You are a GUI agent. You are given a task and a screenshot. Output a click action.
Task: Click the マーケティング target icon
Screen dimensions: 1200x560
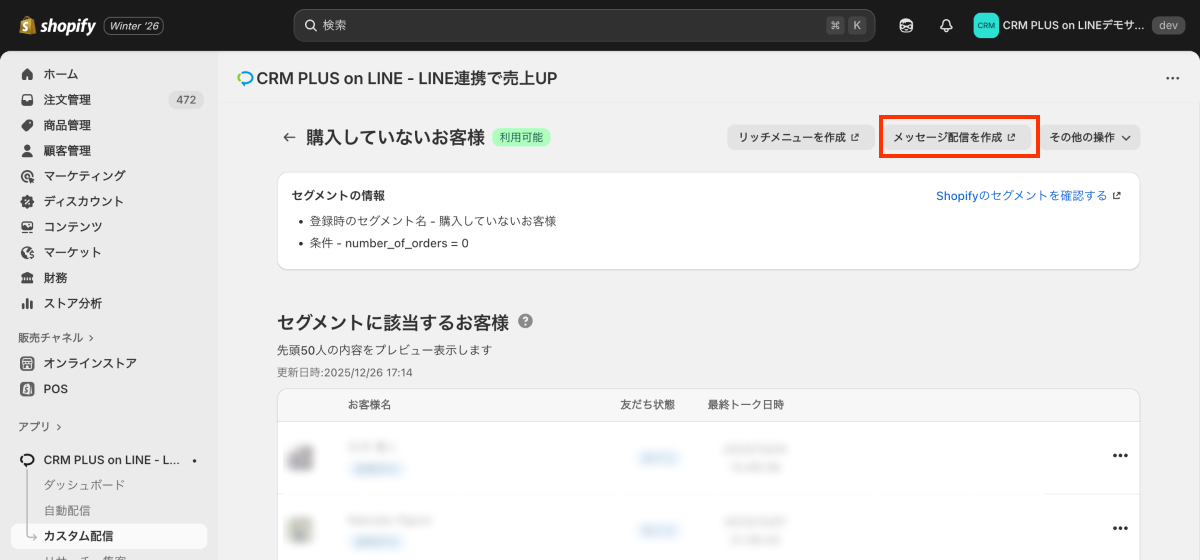point(27,176)
